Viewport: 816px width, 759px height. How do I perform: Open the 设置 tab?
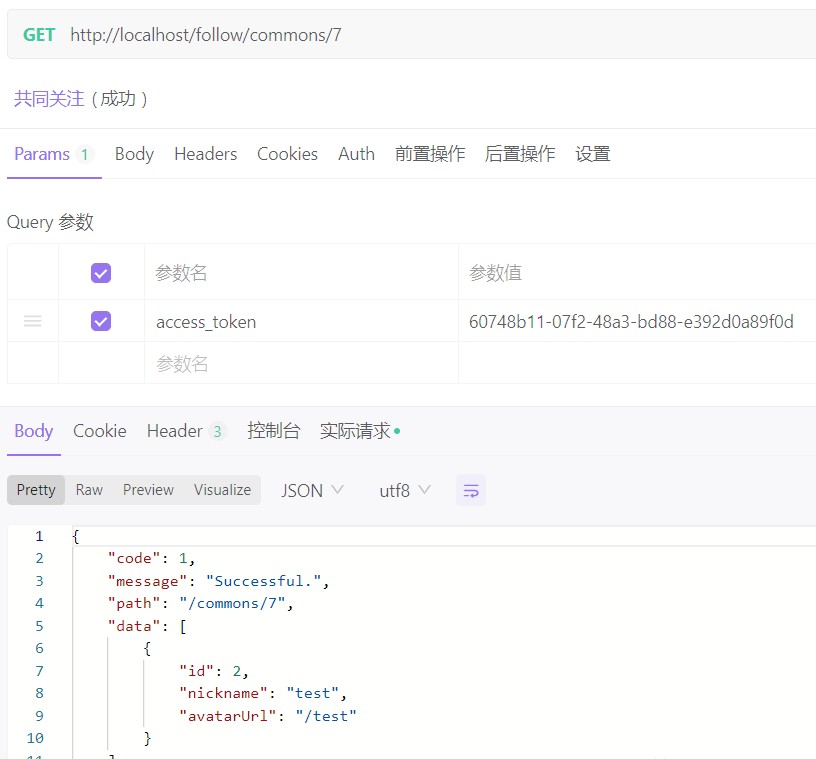[x=593, y=154]
